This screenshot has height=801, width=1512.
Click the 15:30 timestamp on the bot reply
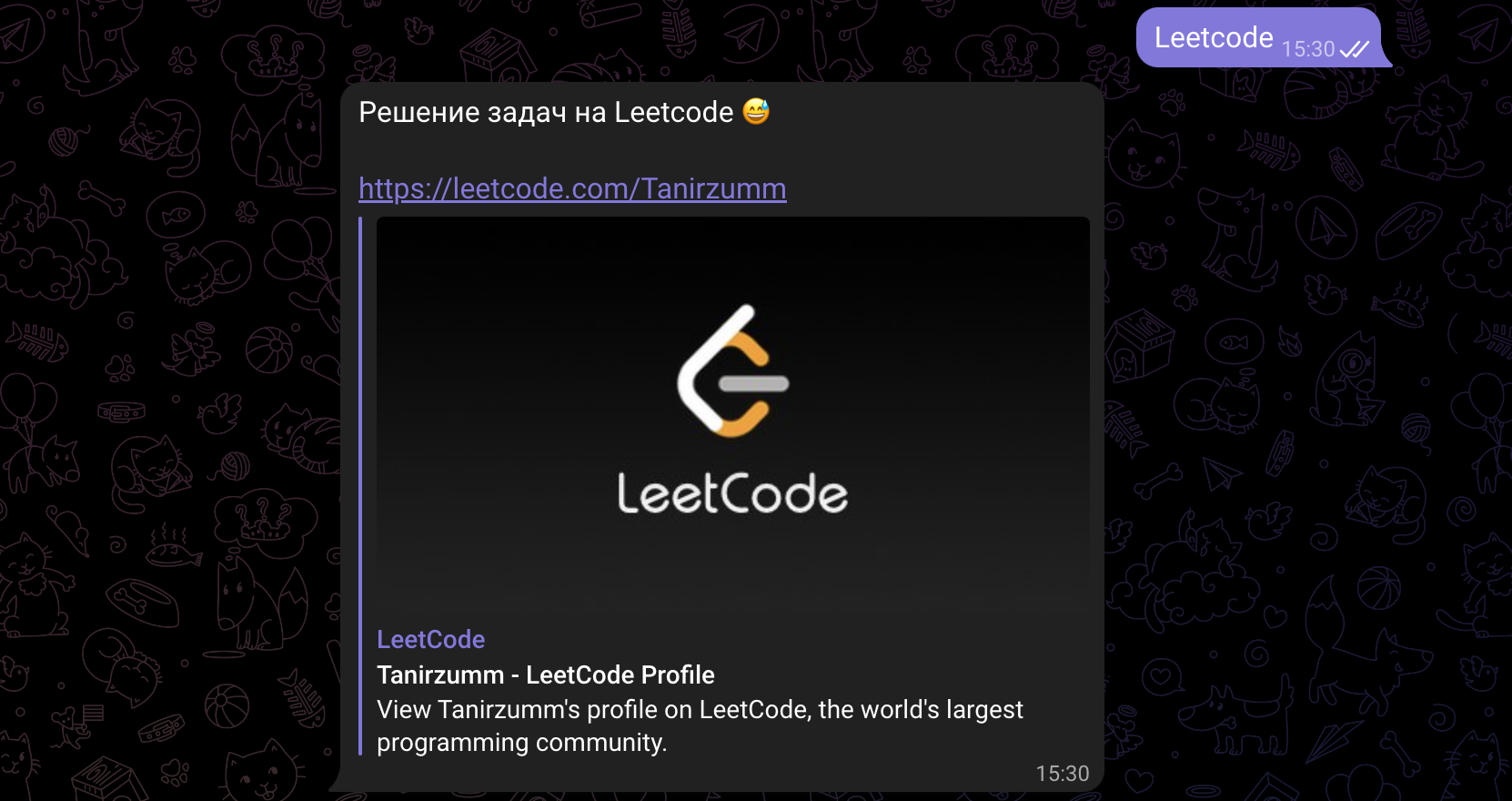[x=1063, y=774]
